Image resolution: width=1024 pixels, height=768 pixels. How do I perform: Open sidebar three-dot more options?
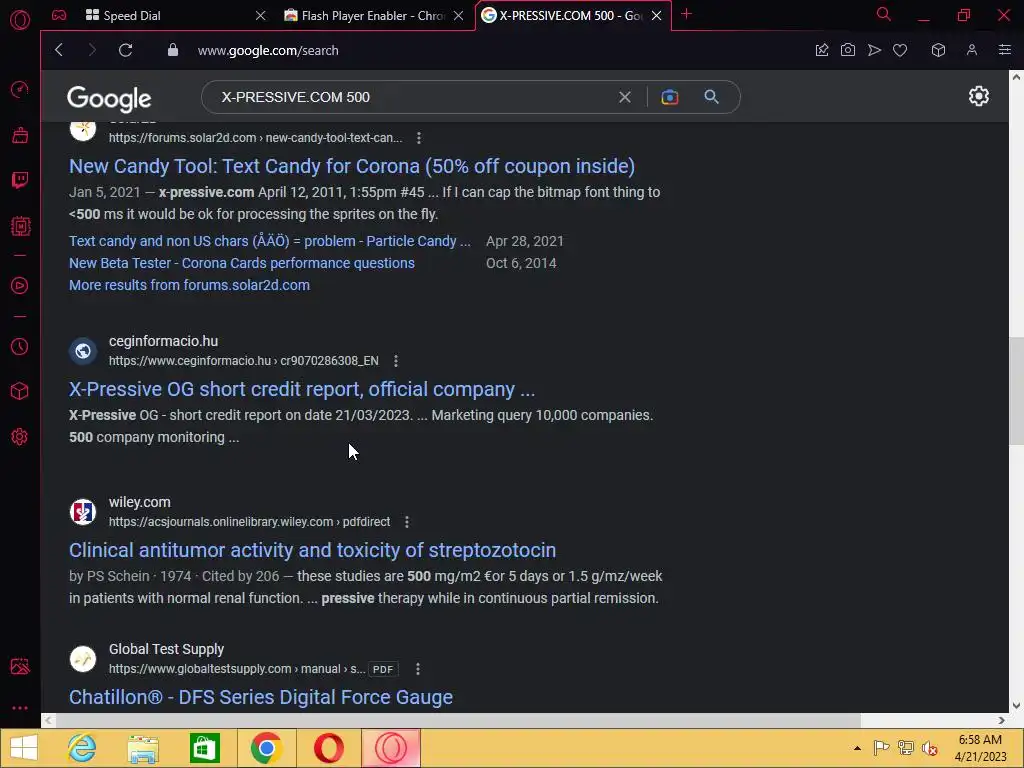[20, 708]
